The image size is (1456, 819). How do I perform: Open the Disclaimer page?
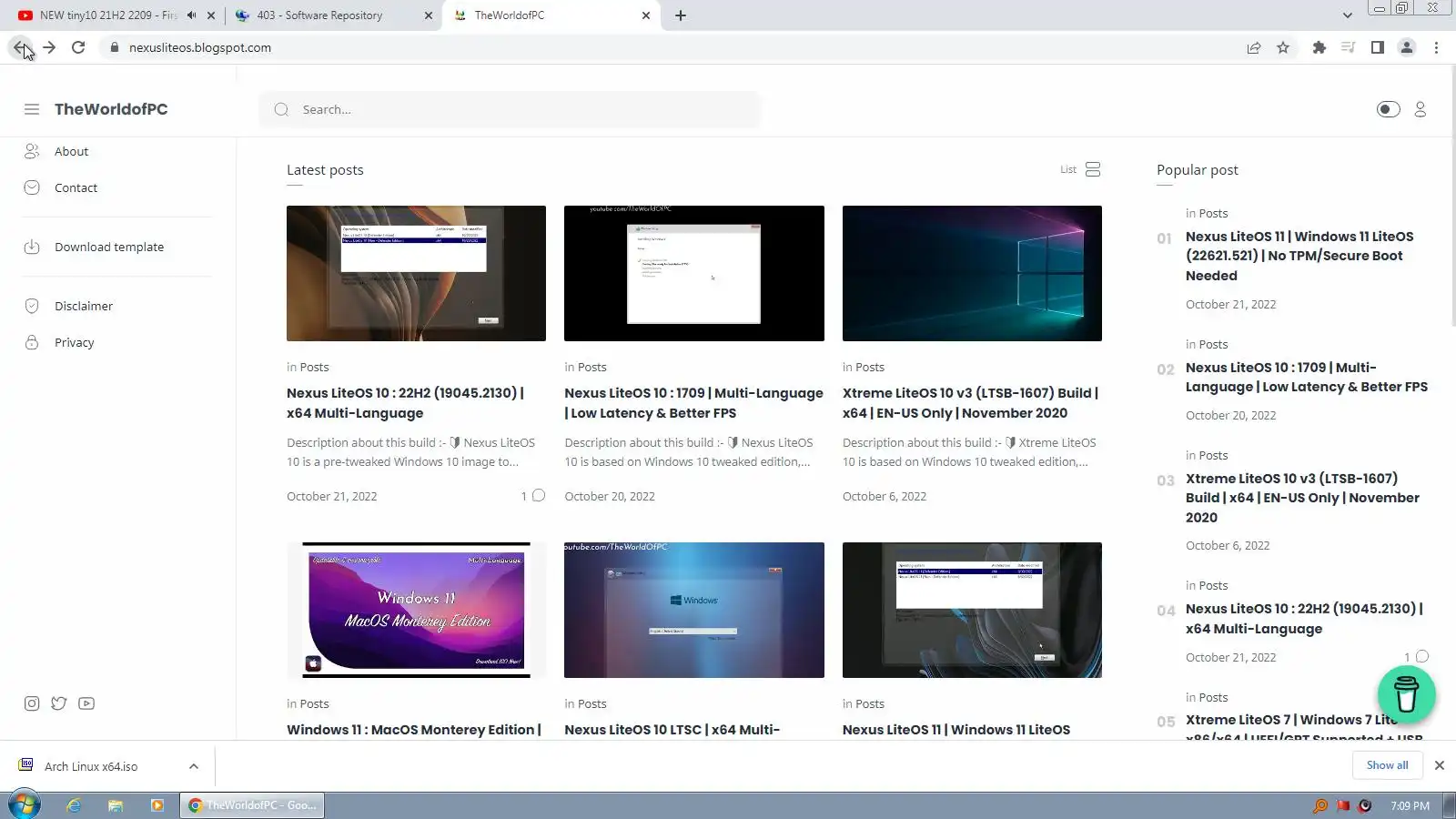point(84,306)
